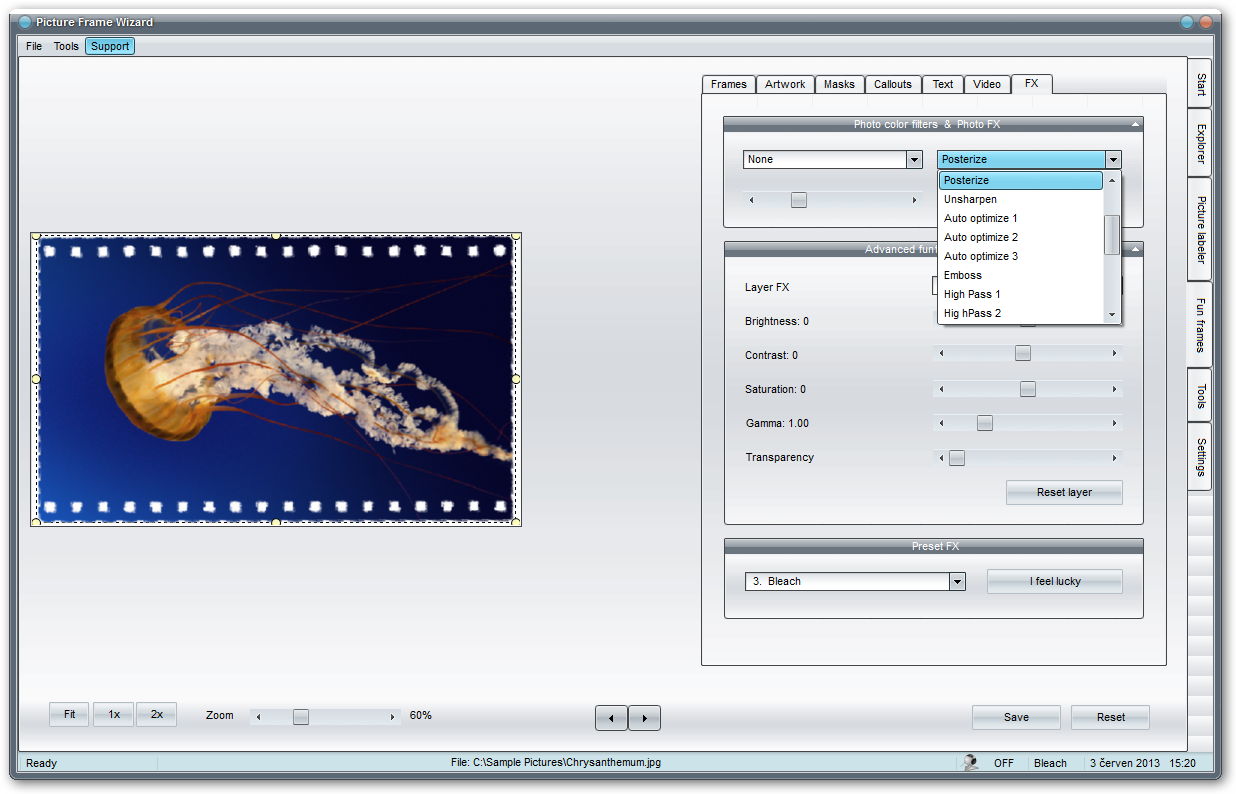Select High Pass 1 in the FX list
The width and height of the screenshot is (1236, 794).
point(1021,294)
